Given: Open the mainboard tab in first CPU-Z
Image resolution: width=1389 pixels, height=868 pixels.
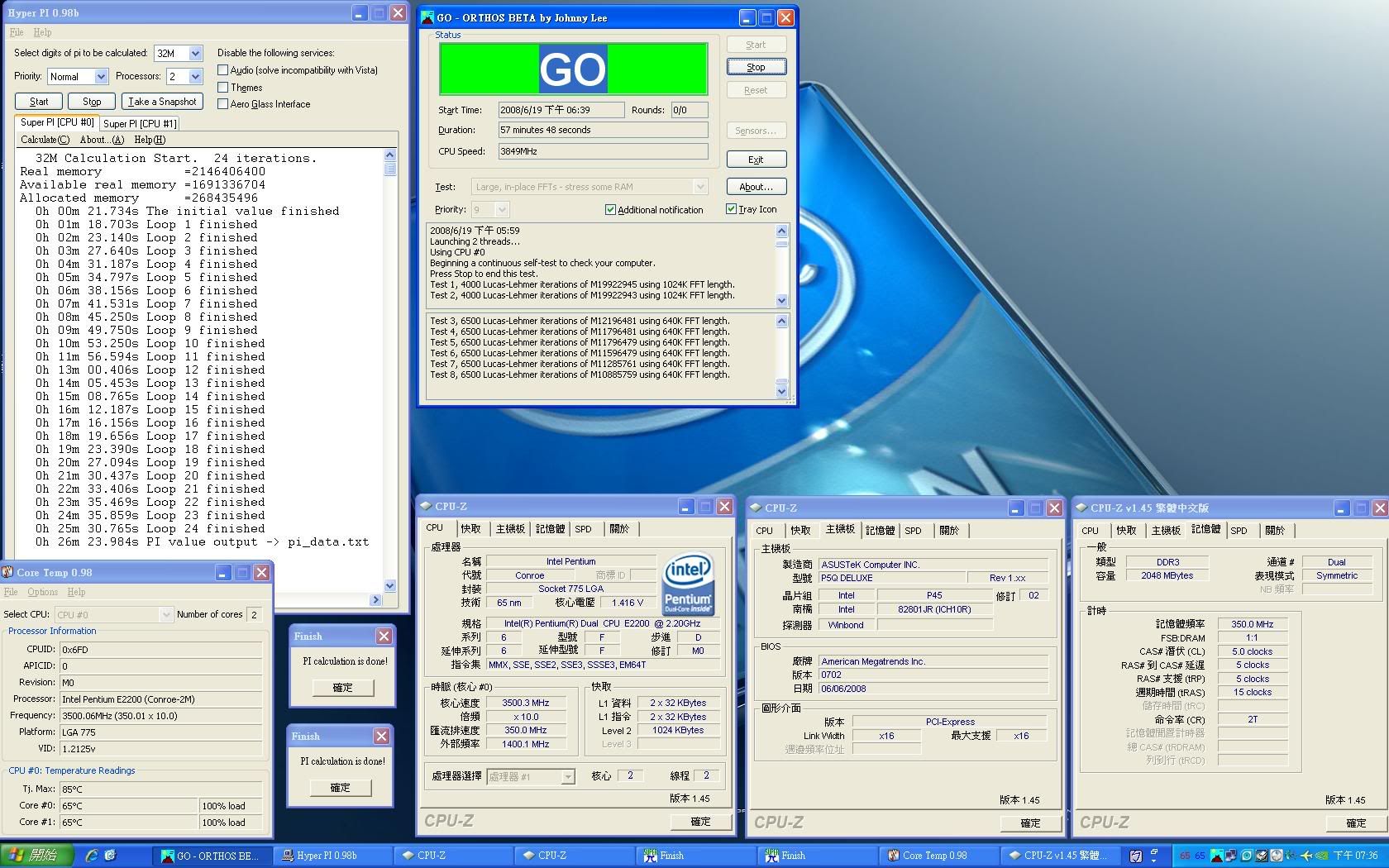Looking at the screenshot, I should tap(510, 529).
